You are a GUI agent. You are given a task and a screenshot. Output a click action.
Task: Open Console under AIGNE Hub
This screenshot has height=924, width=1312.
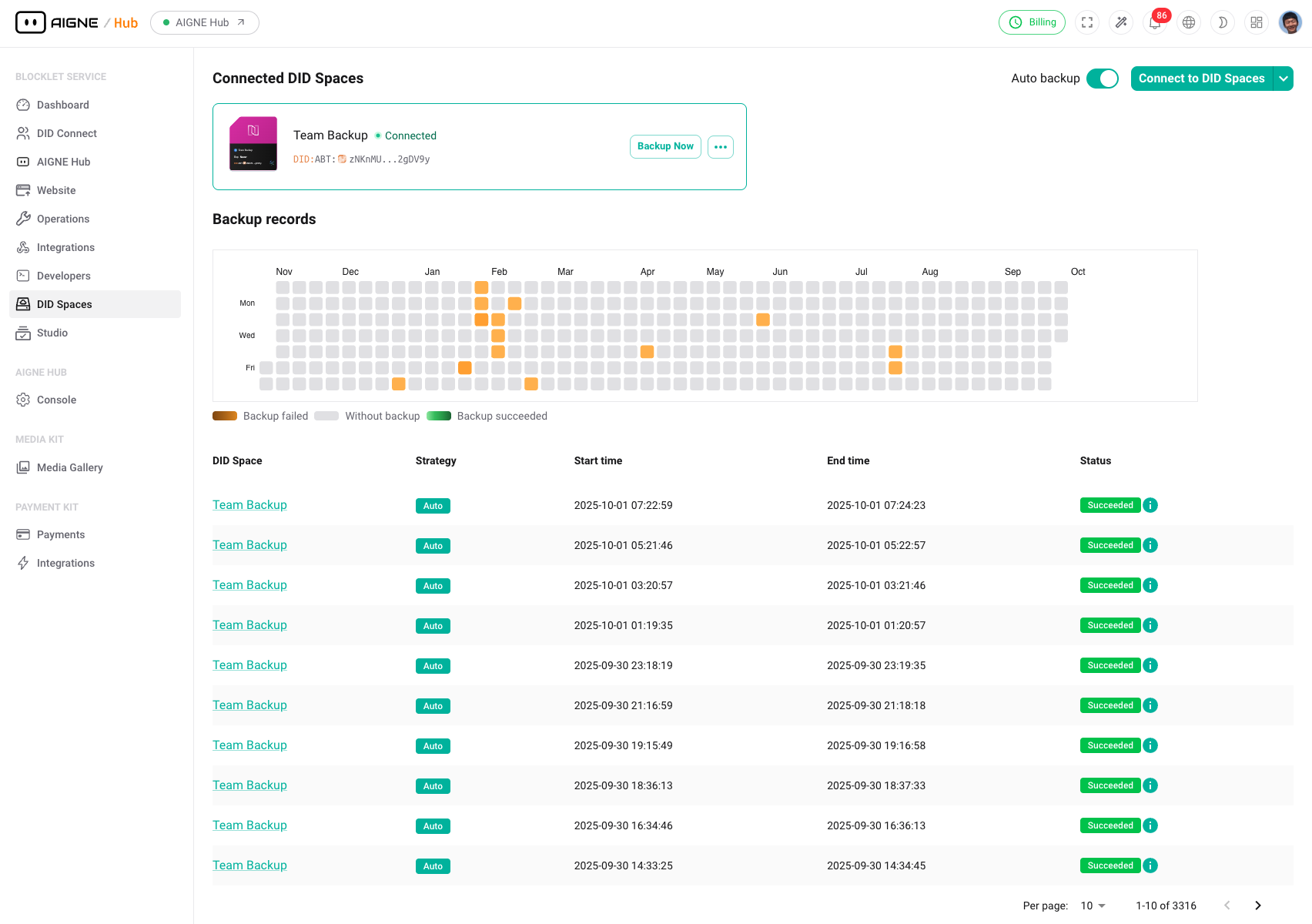56,400
